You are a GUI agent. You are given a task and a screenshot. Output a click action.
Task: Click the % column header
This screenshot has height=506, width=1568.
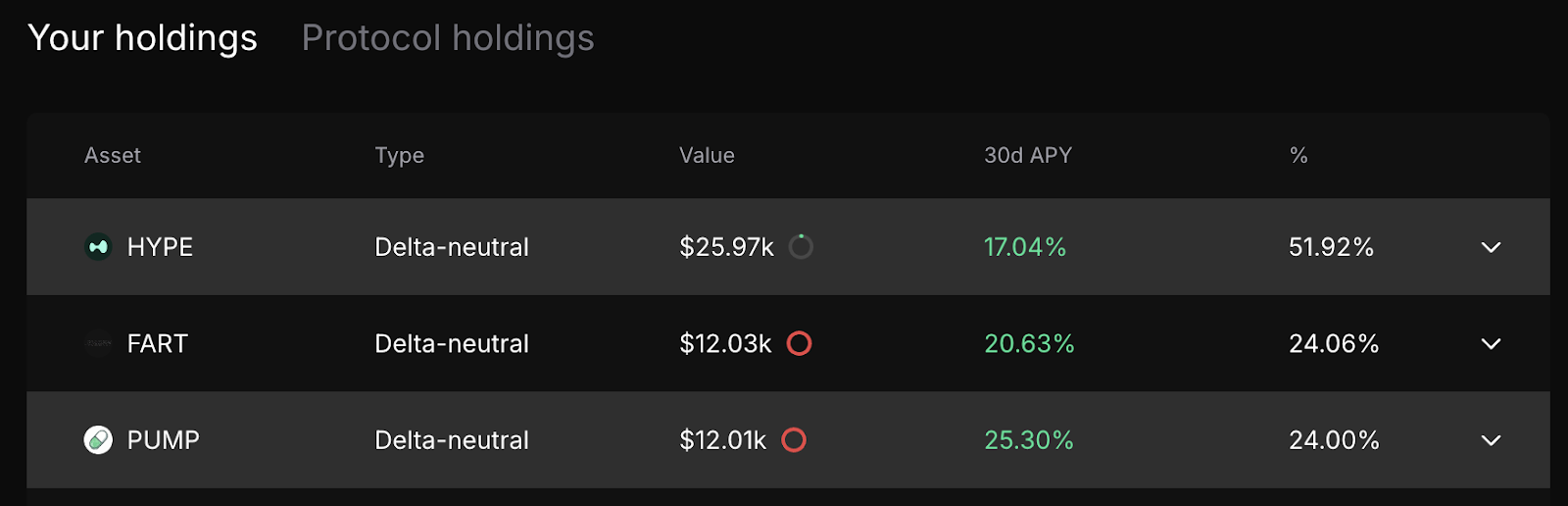pyautogui.click(x=1298, y=156)
